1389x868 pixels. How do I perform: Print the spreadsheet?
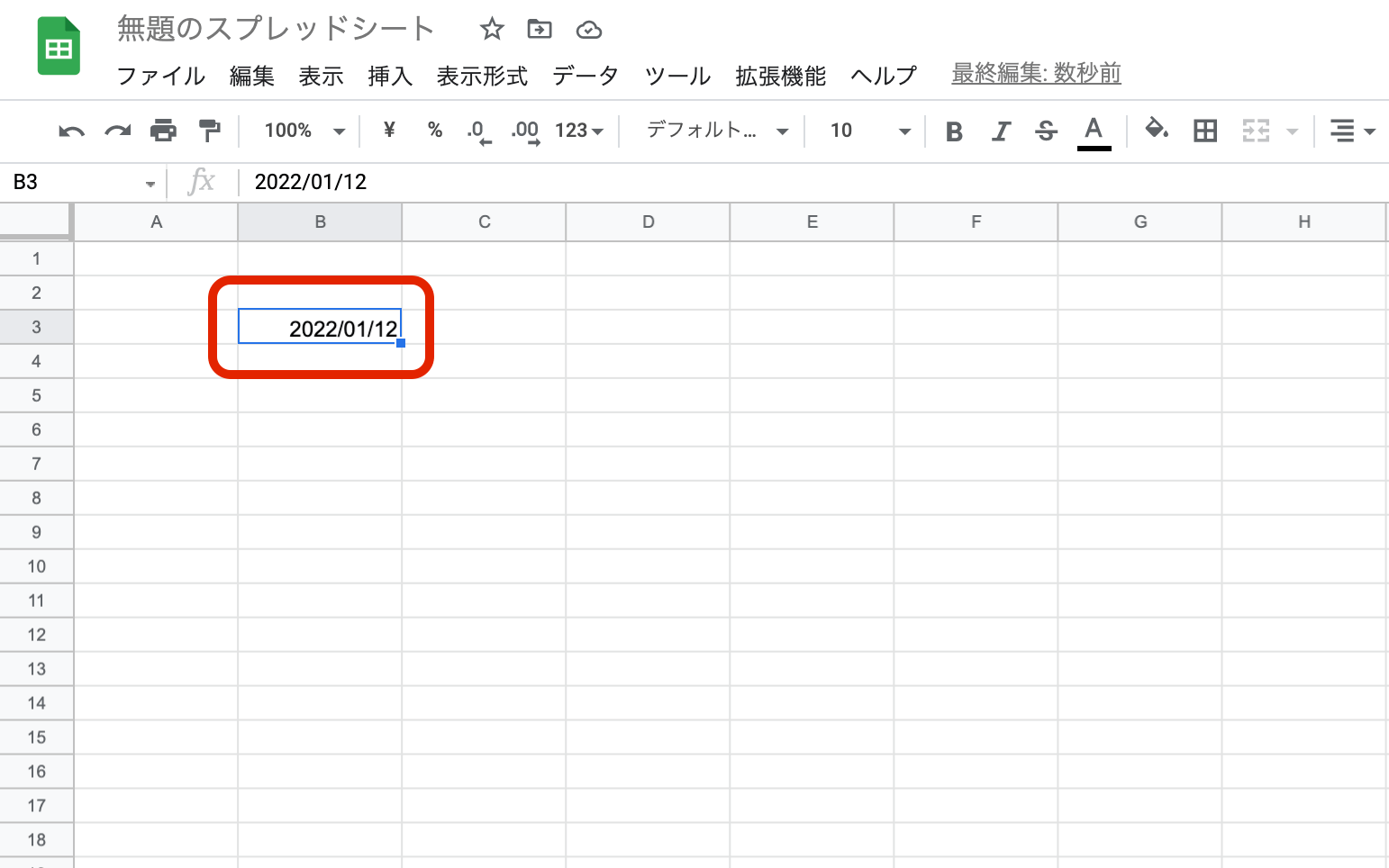(x=163, y=131)
